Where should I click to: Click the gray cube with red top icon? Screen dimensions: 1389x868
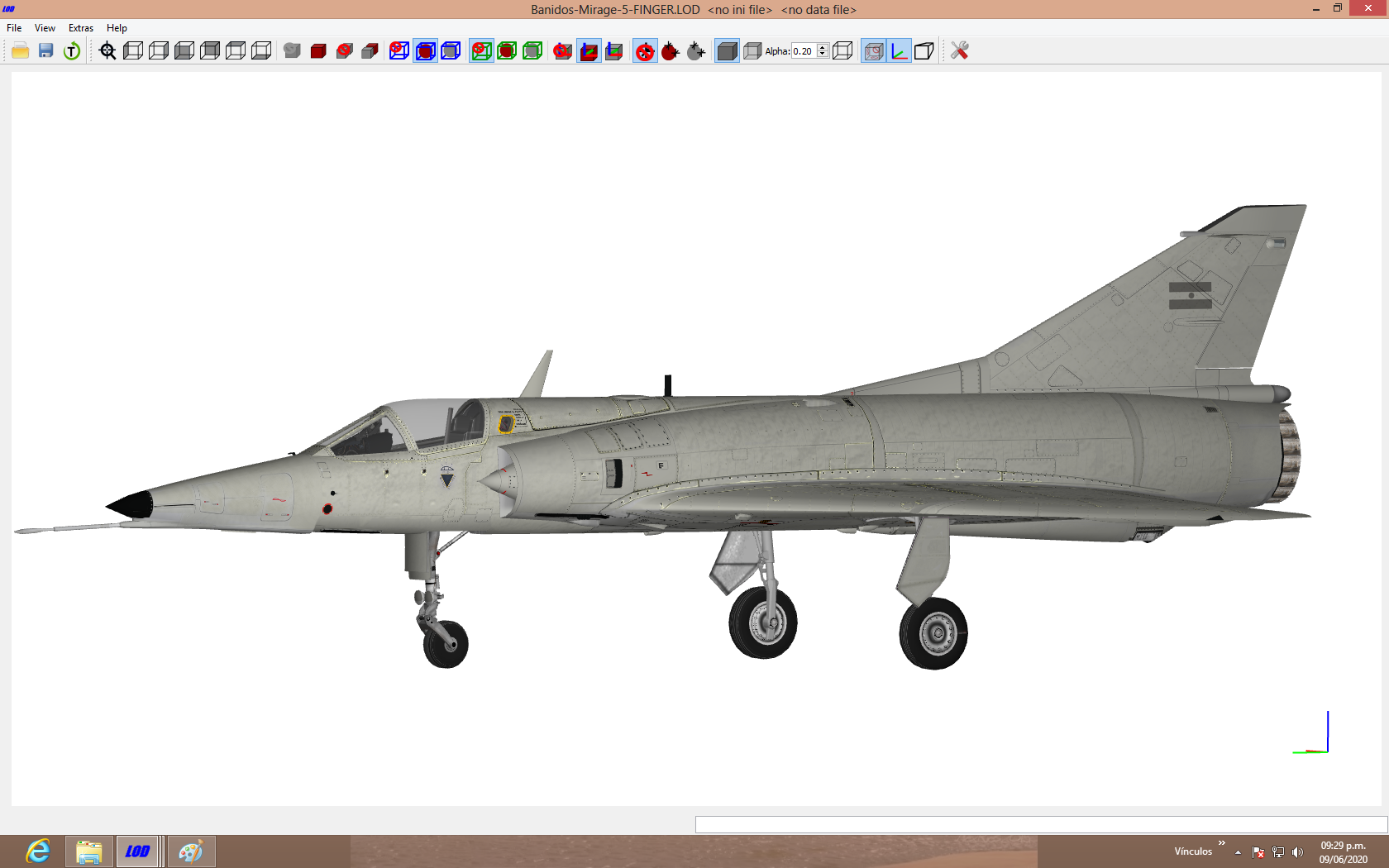(370, 51)
